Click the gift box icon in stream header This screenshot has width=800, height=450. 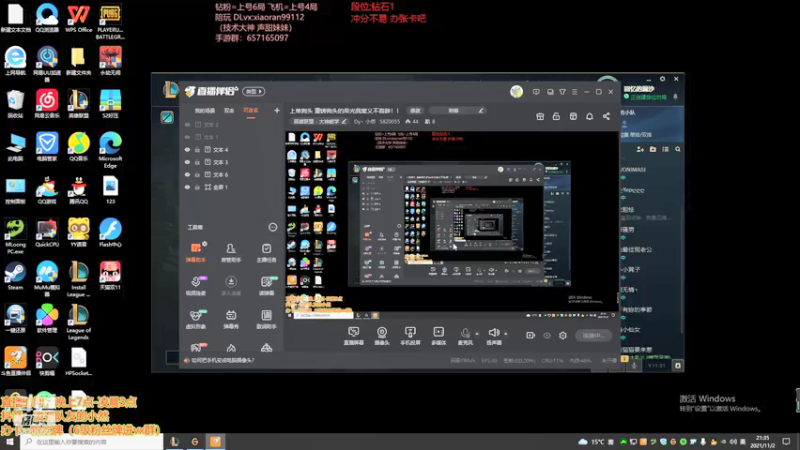click(540, 116)
